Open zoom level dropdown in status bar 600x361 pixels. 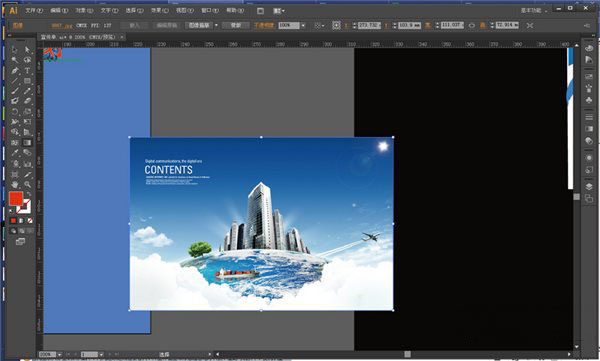pos(59,355)
